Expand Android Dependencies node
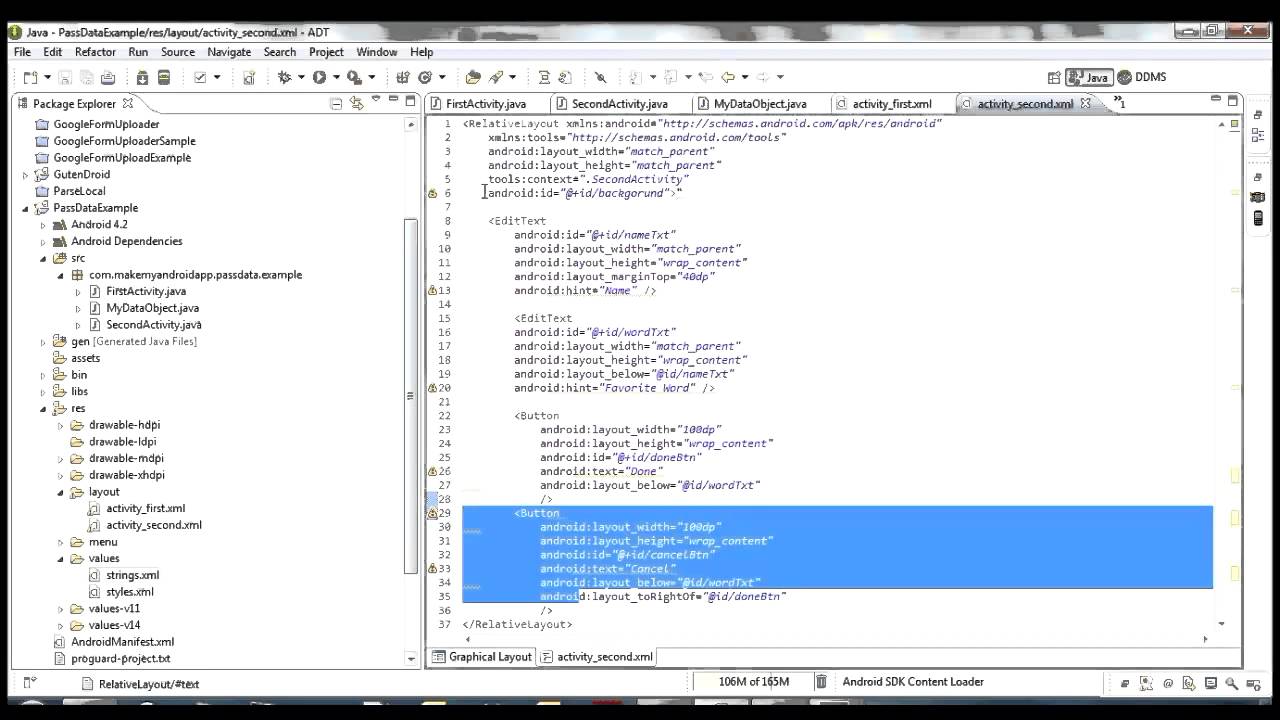1280x720 pixels. pos(43,241)
